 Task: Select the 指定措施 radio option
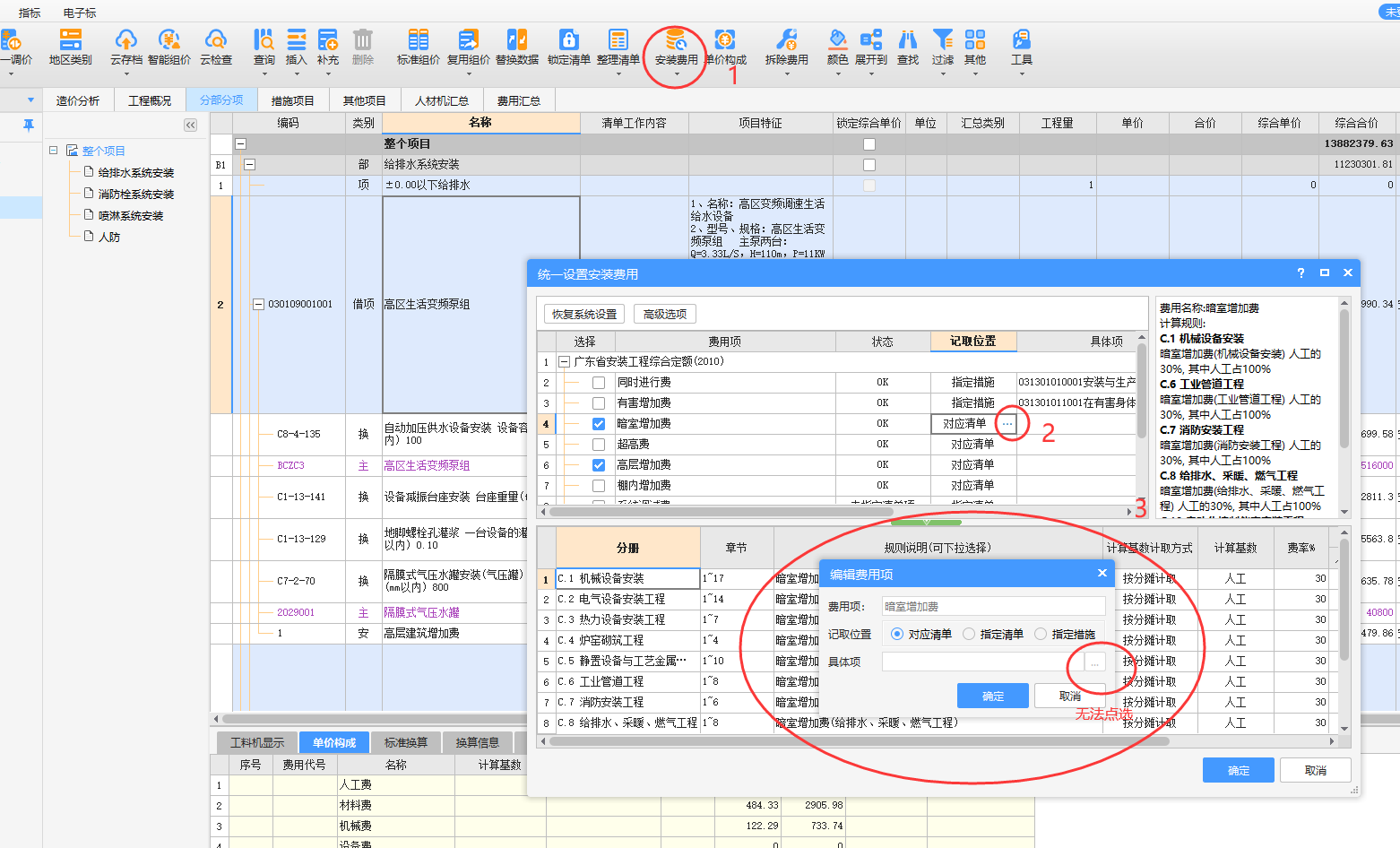pos(1041,634)
